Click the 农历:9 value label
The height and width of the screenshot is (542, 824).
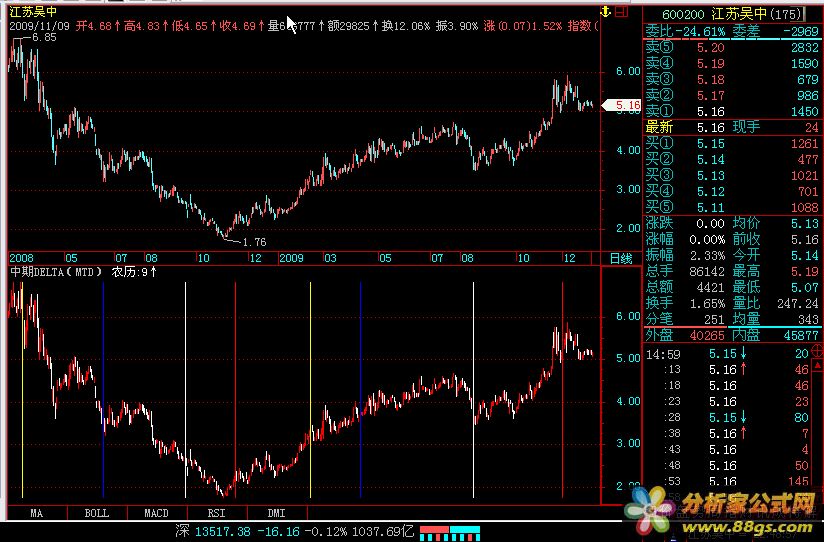click(134, 272)
